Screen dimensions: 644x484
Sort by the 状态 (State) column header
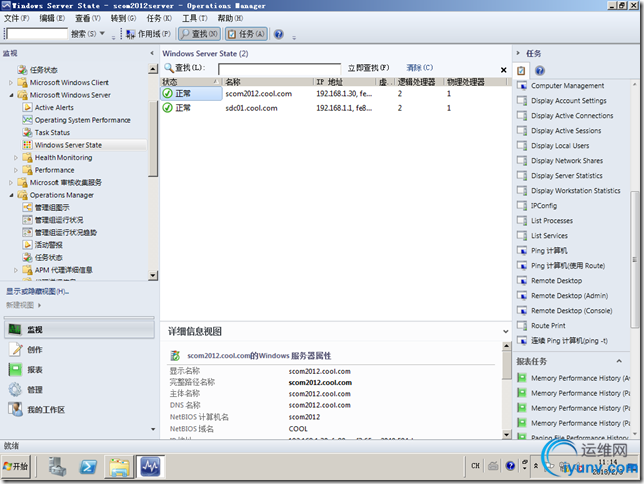[191, 82]
